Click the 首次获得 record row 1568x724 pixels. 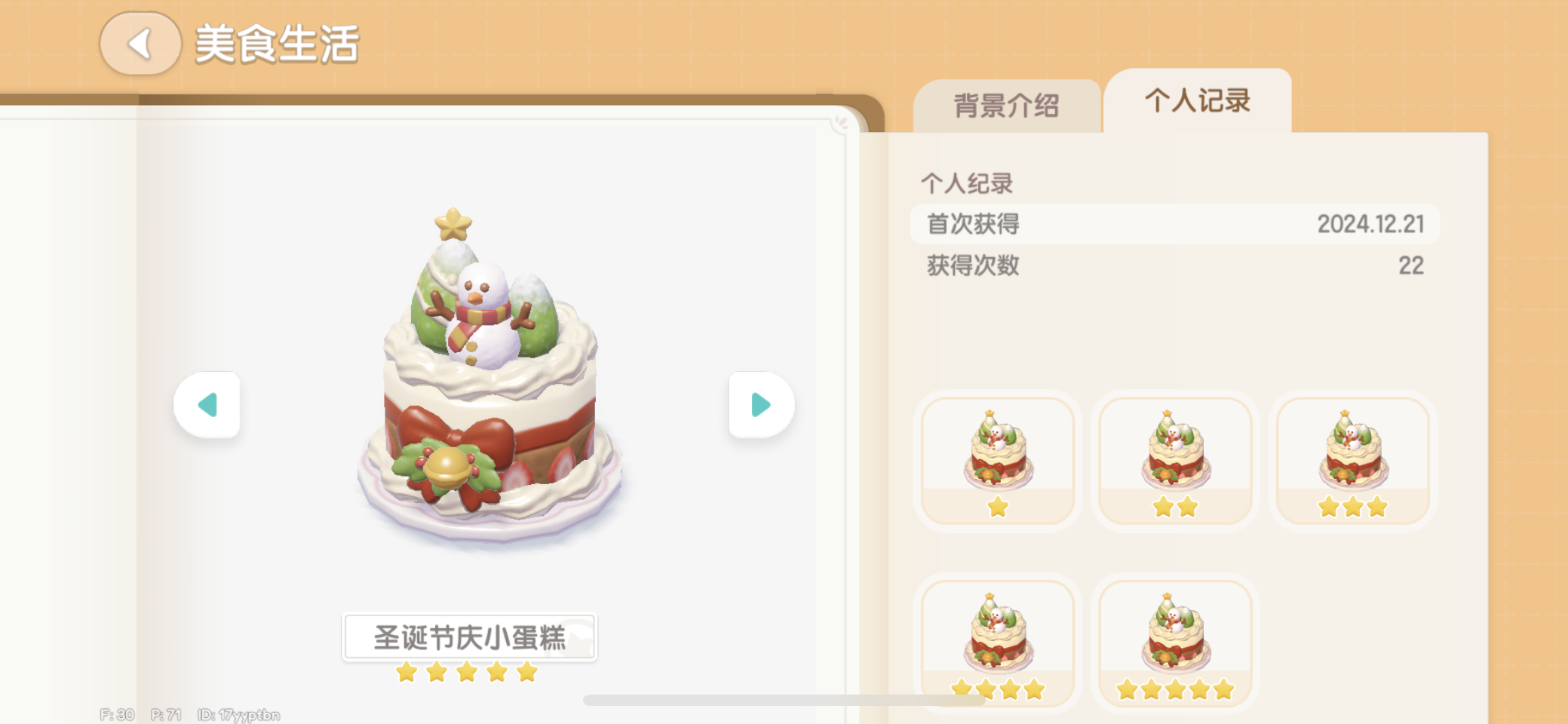[1175, 224]
